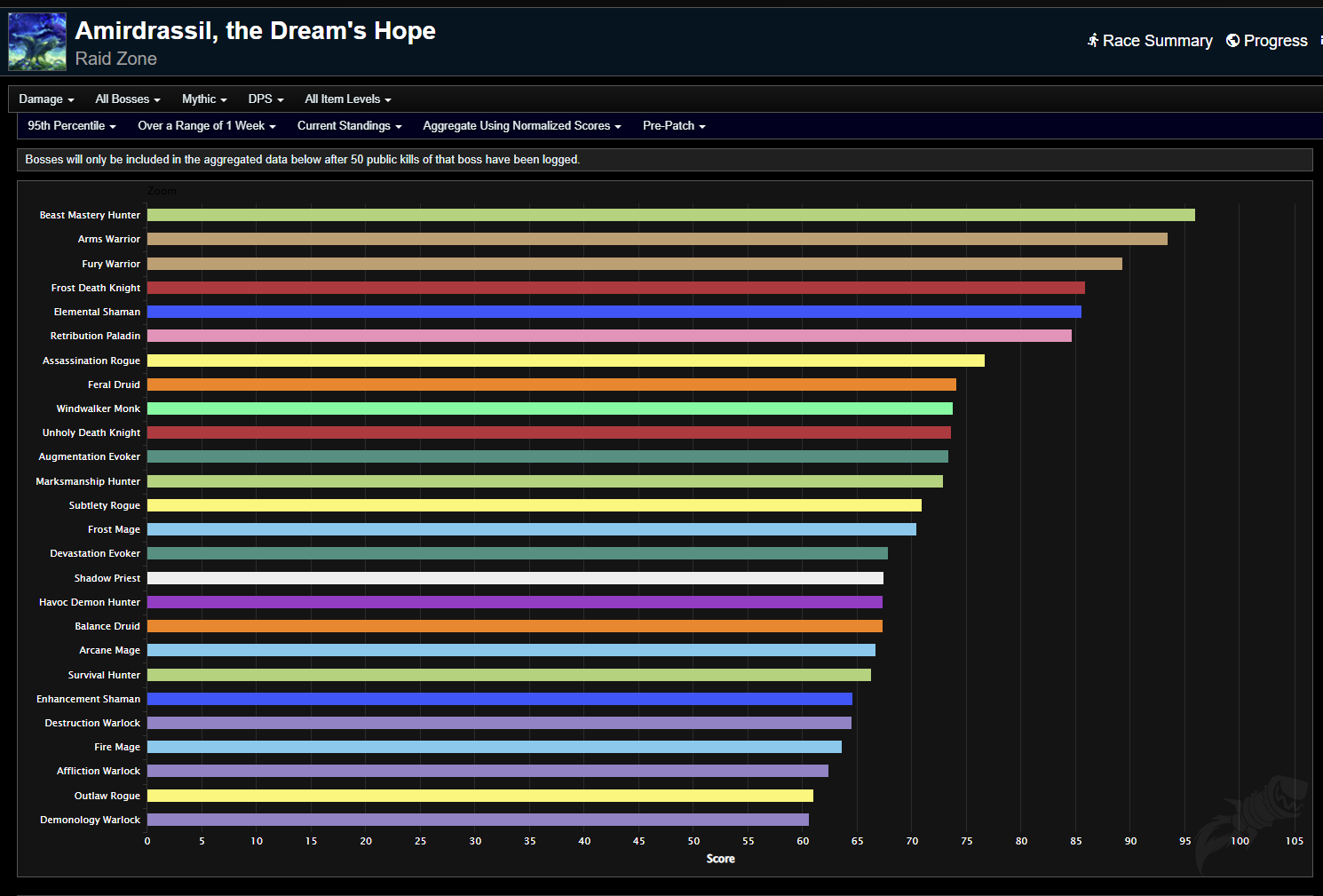Image resolution: width=1323 pixels, height=896 pixels.
Task: Click the Amirdrassil raid zone thumbnail icon
Action: (x=36, y=41)
